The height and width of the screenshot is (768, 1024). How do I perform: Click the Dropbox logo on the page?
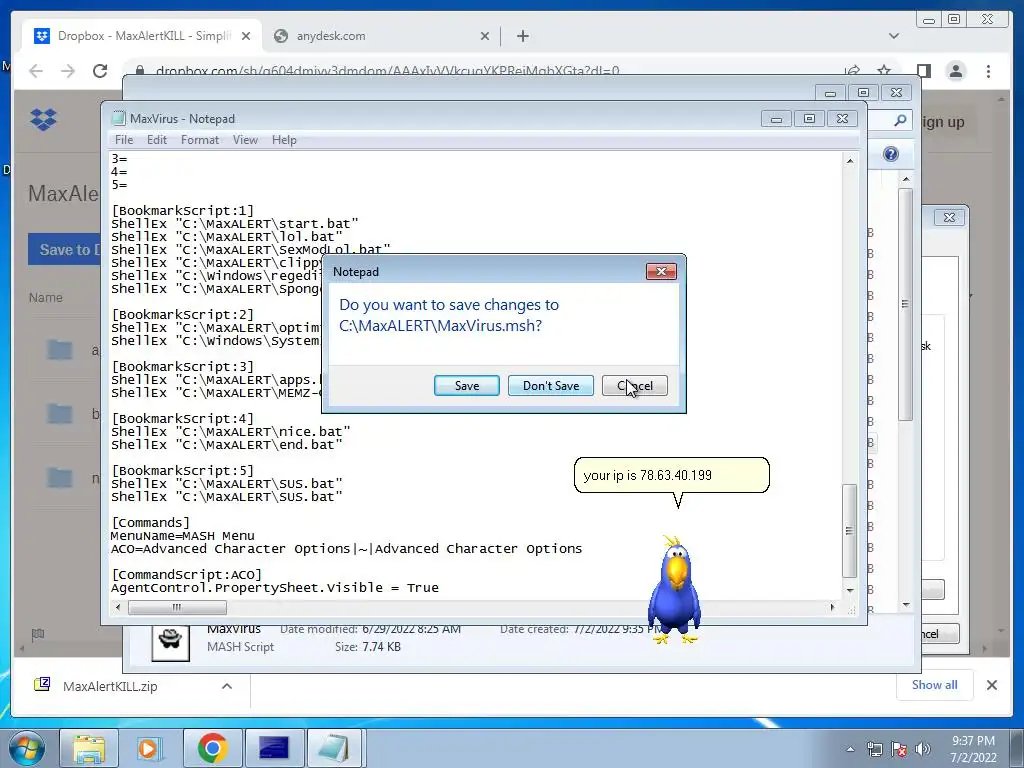[x=43, y=119]
